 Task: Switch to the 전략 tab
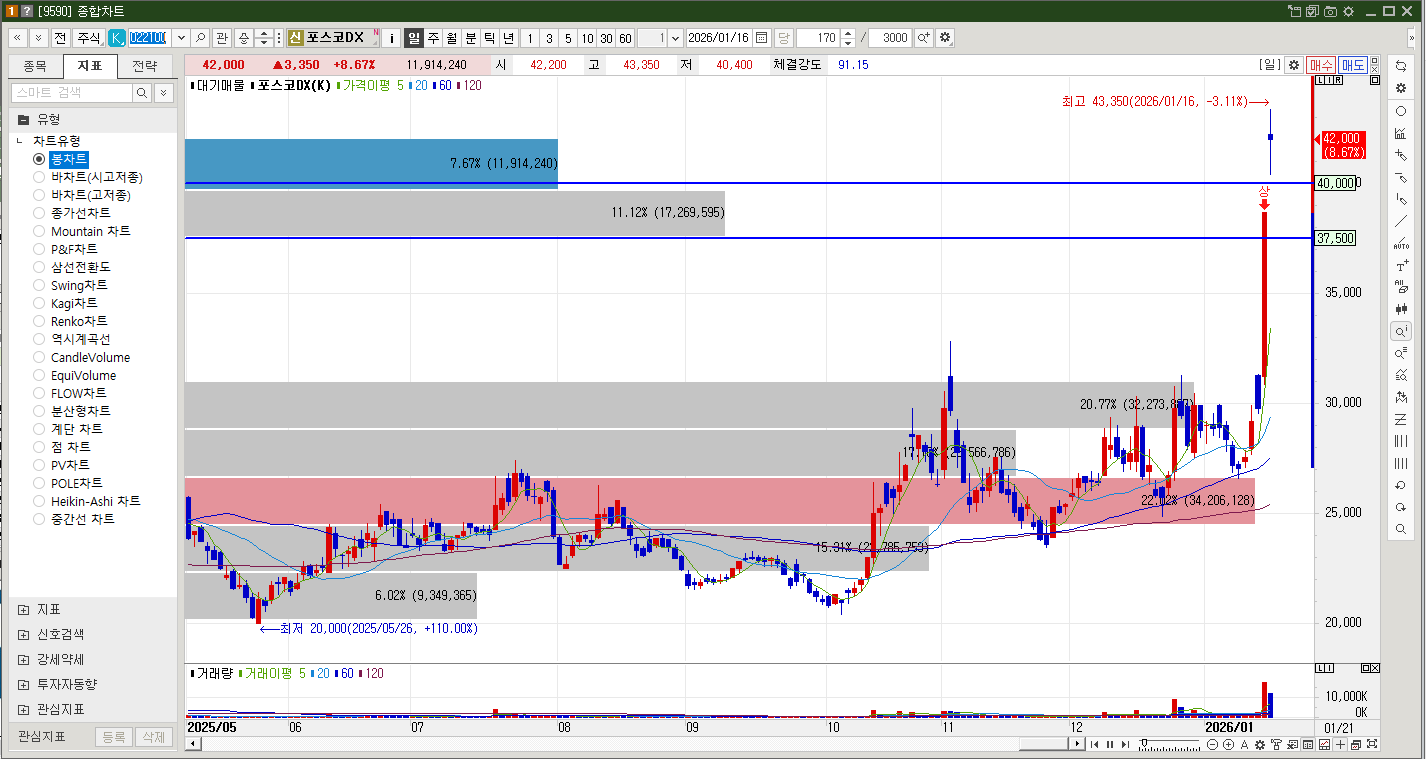147,64
